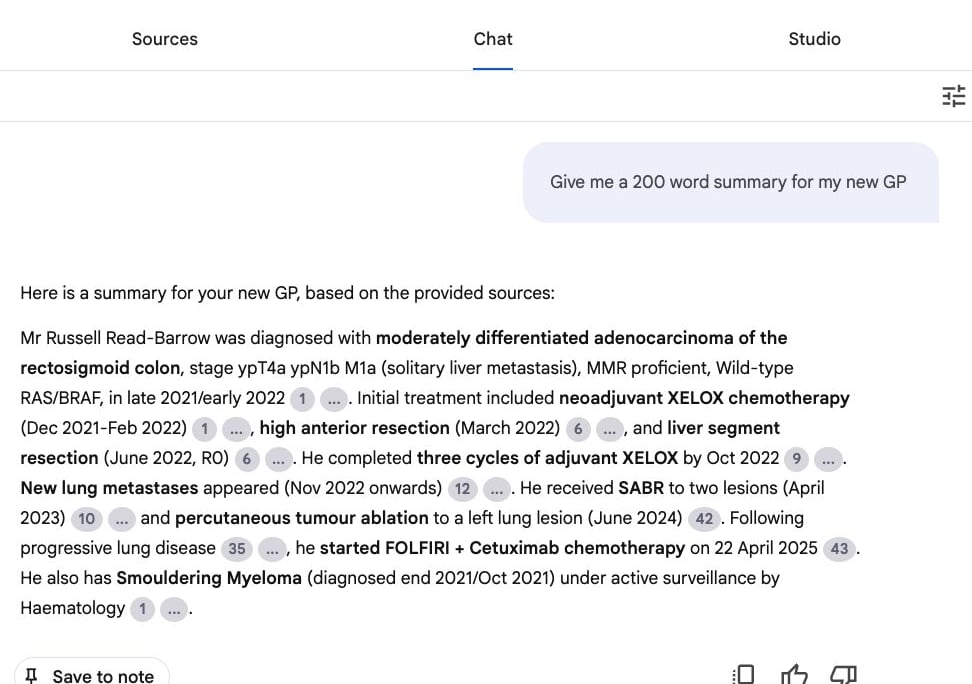Open citation 9 after Oct 2022
Viewport: 972px width, 684px height.
coord(796,458)
